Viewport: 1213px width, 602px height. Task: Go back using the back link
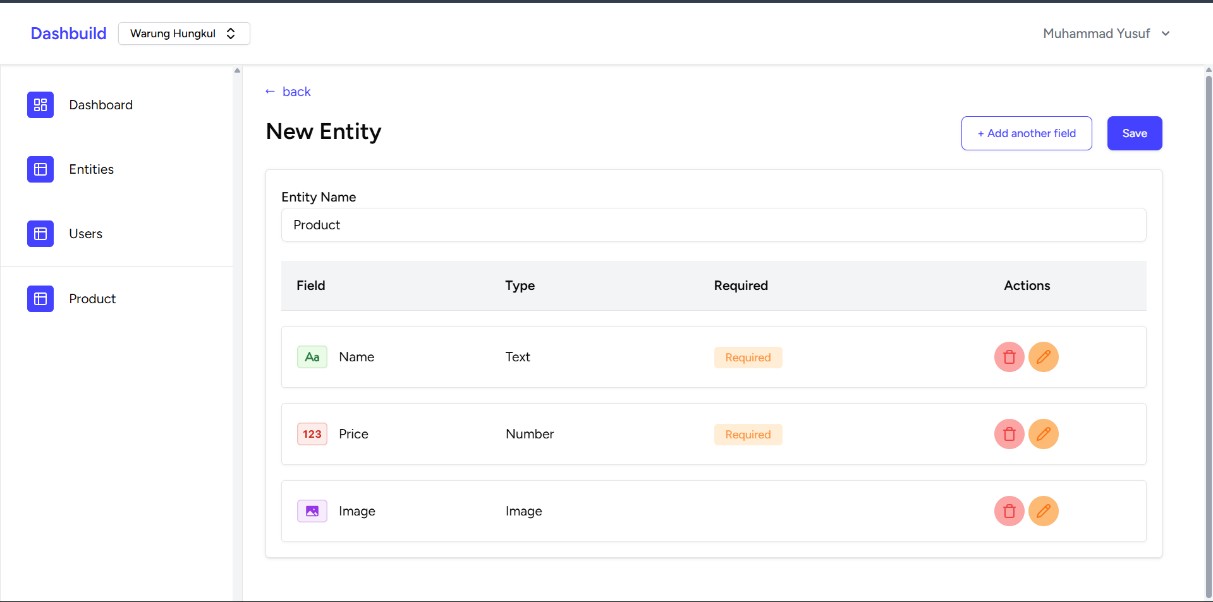[288, 92]
